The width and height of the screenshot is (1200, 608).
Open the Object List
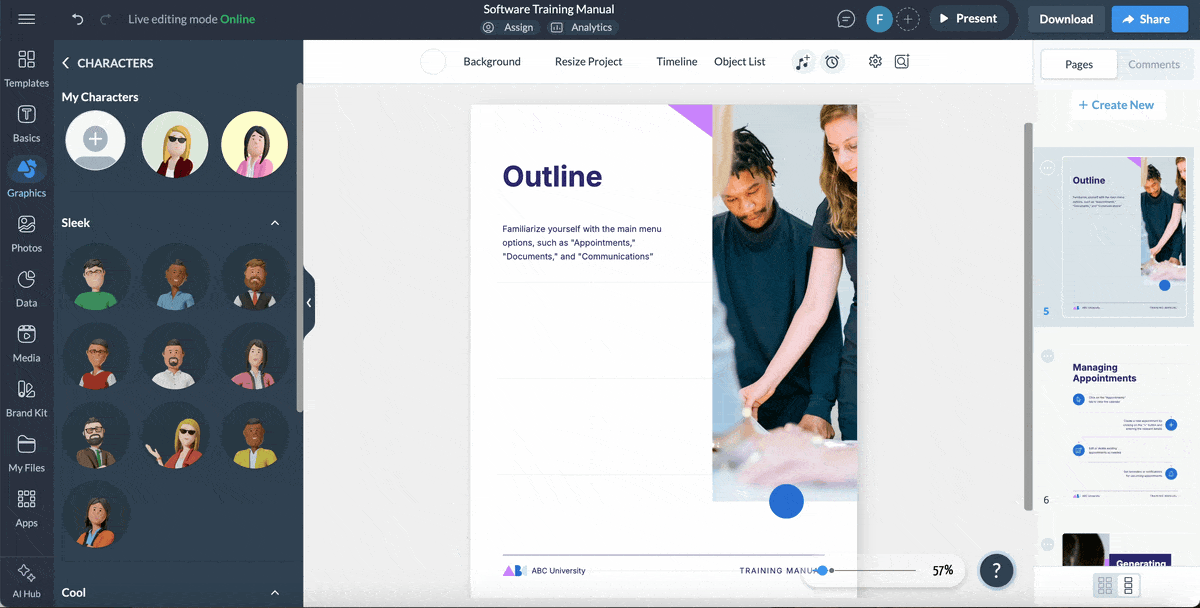[x=739, y=61]
